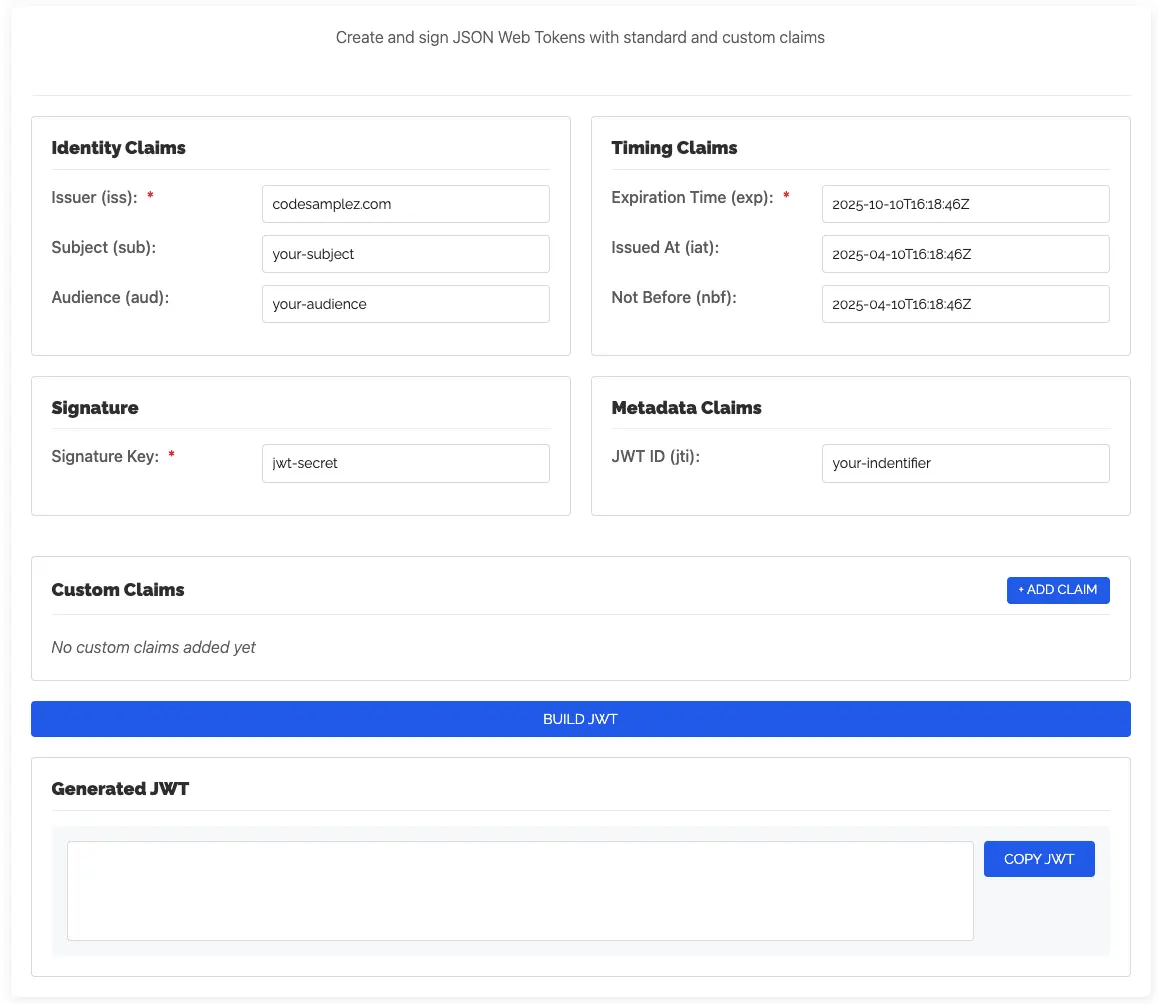Image resolution: width=1158 pixels, height=1004 pixels.
Task: Click the Expiration Time (exp) input
Action: coord(965,204)
